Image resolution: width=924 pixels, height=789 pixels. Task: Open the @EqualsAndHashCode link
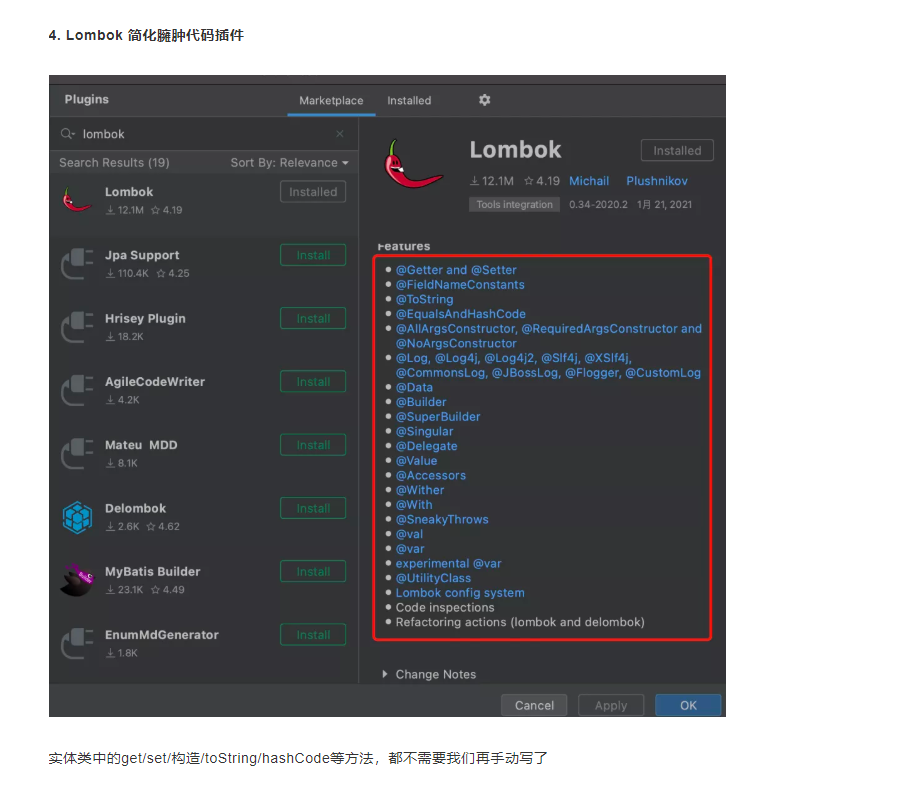(460, 314)
